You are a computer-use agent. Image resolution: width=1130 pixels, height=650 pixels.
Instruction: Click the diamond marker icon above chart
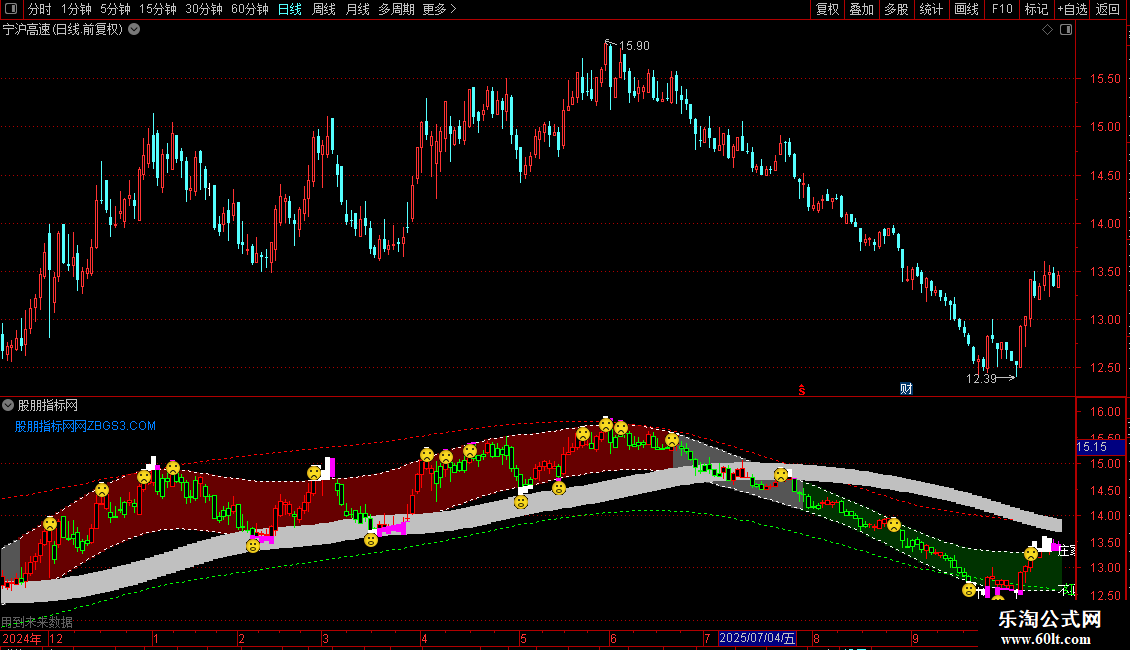pos(1048,30)
